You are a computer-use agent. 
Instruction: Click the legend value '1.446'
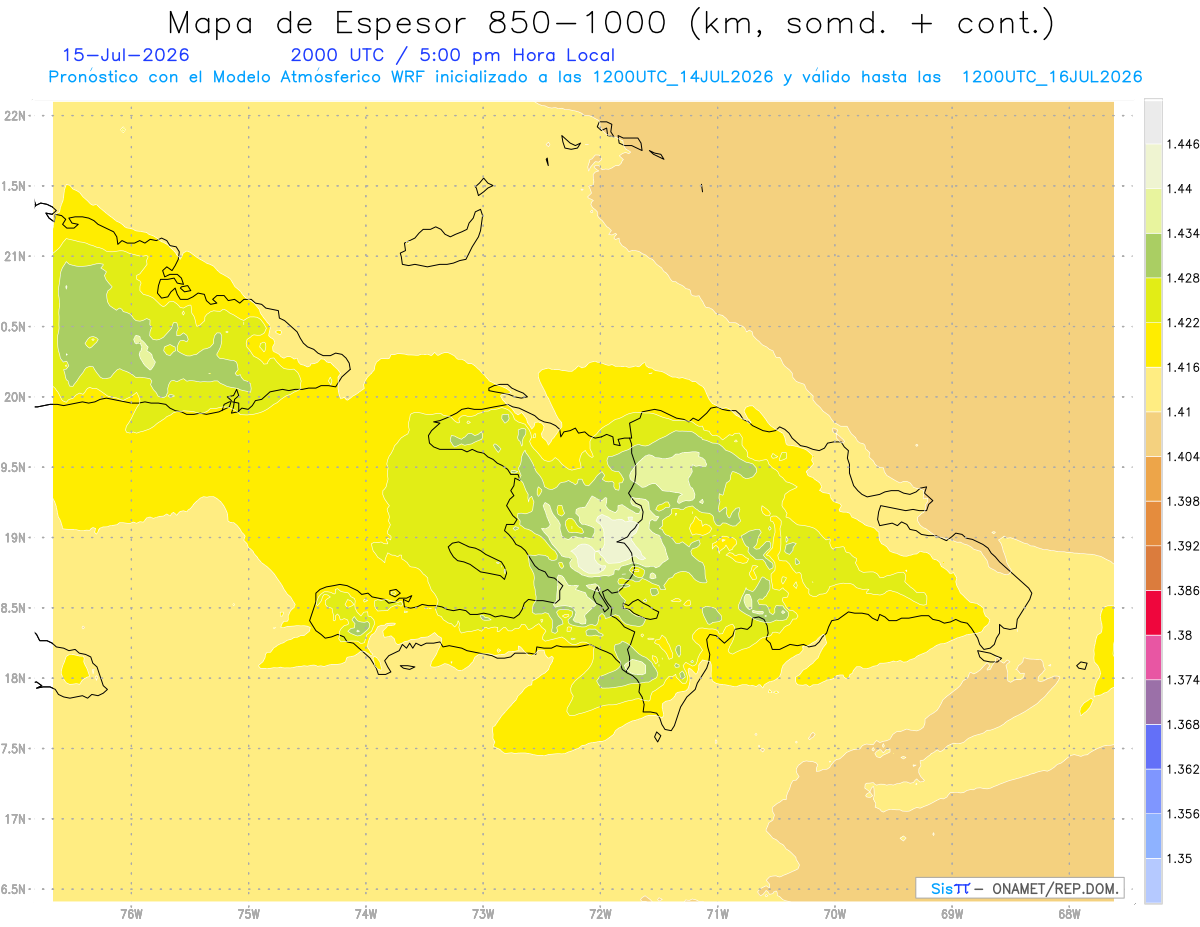tap(1184, 144)
